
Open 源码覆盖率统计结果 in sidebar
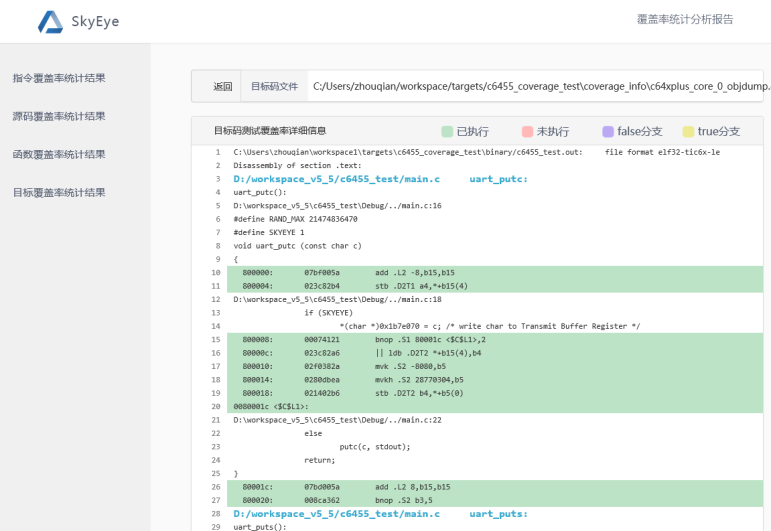tap(59, 117)
